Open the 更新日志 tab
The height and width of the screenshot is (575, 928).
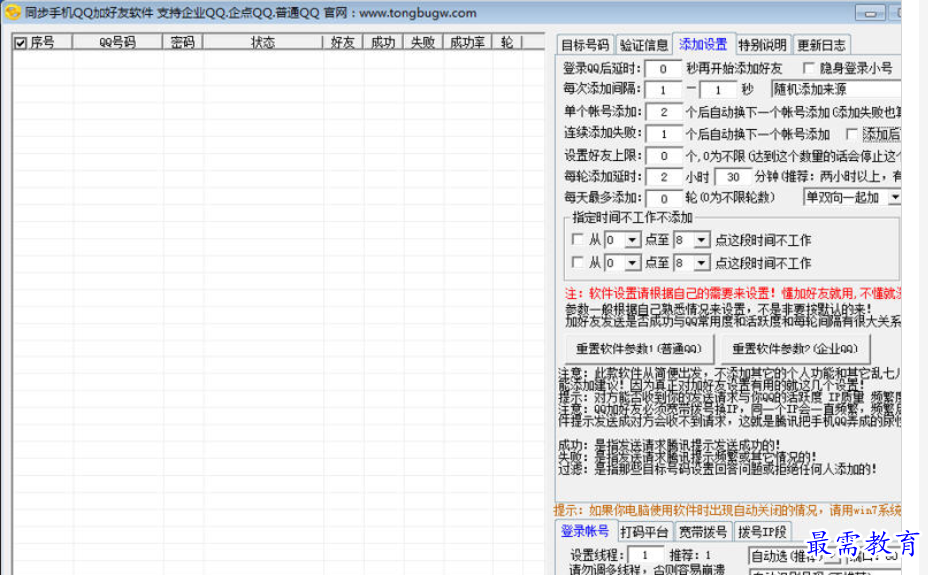point(821,45)
